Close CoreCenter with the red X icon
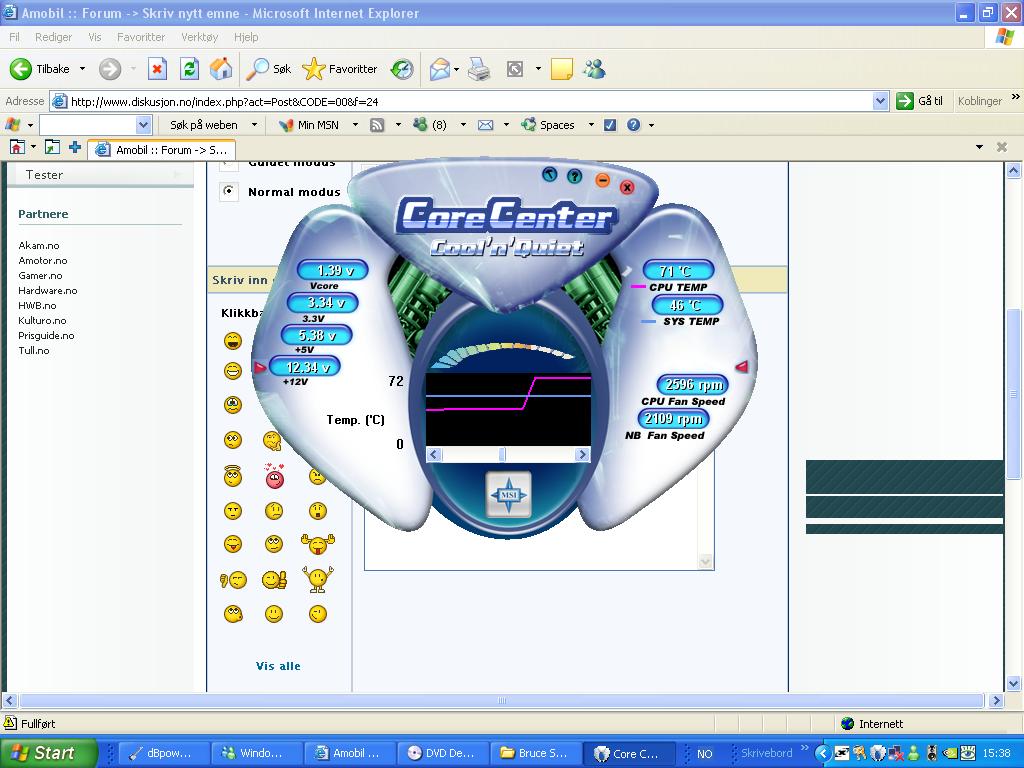The height and width of the screenshot is (768, 1024). pyautogui.click(x=627, y=187)
